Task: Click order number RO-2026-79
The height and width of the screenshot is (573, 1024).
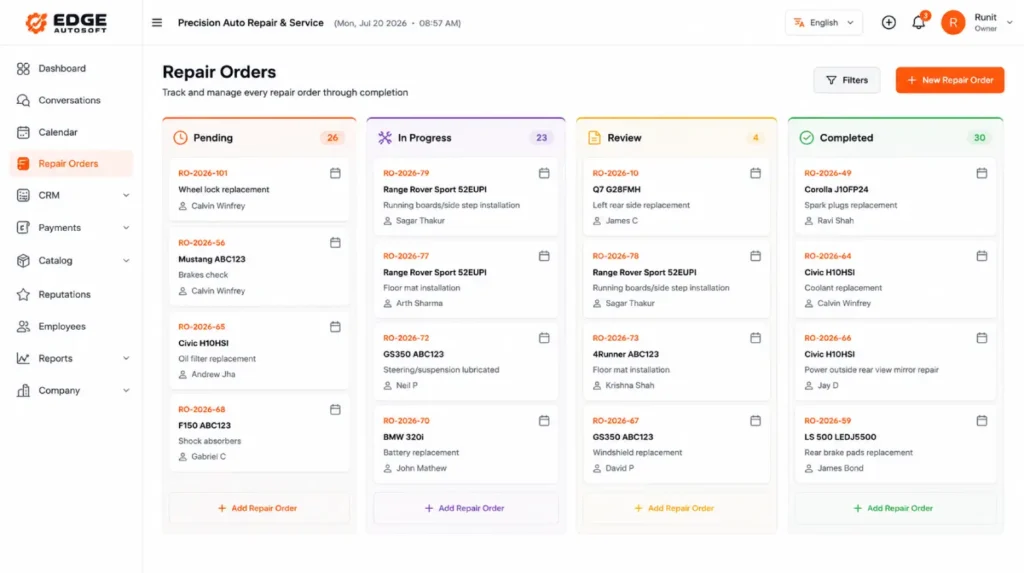Action: (406, 174)
